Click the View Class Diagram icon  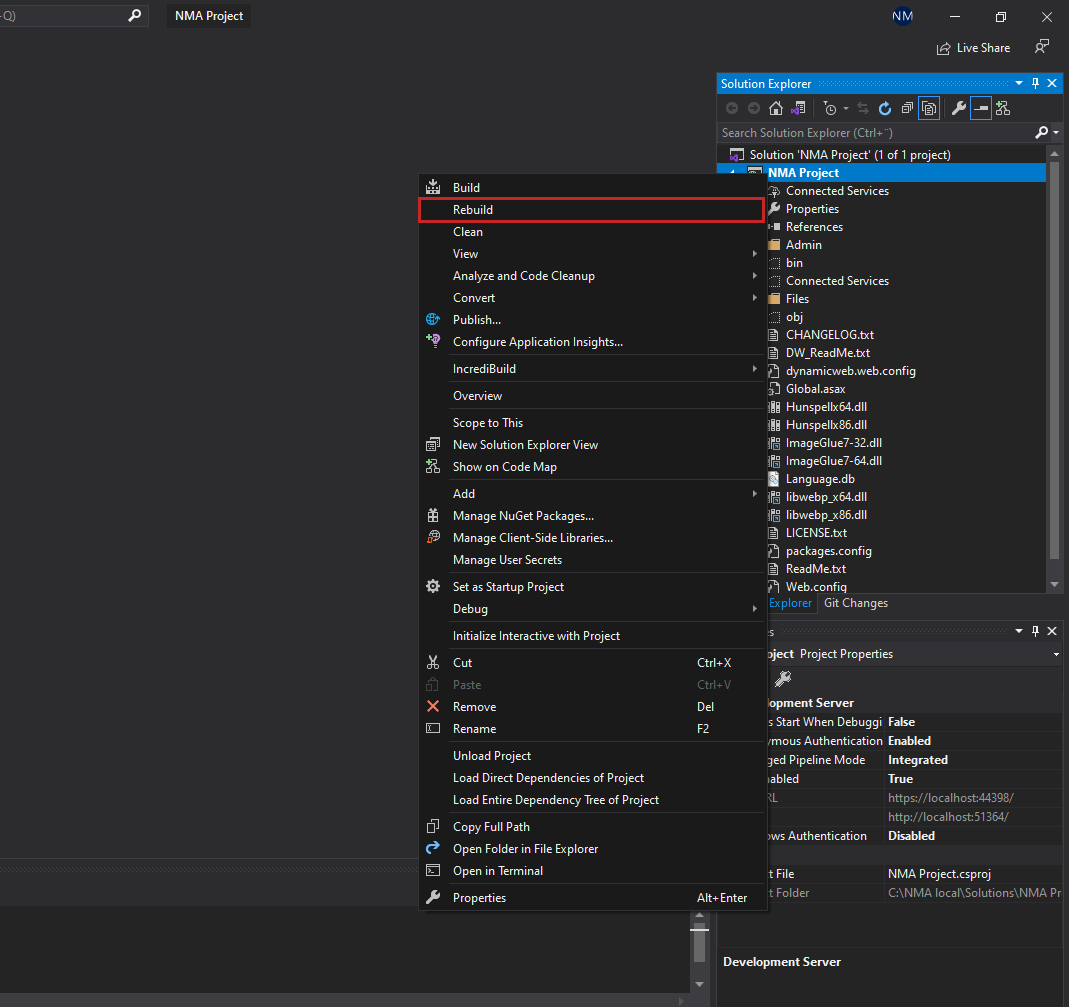(1003, 108)
